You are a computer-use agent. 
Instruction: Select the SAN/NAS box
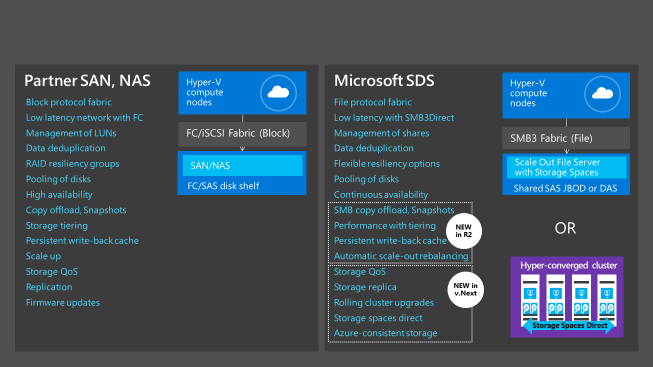click(242, 165)
